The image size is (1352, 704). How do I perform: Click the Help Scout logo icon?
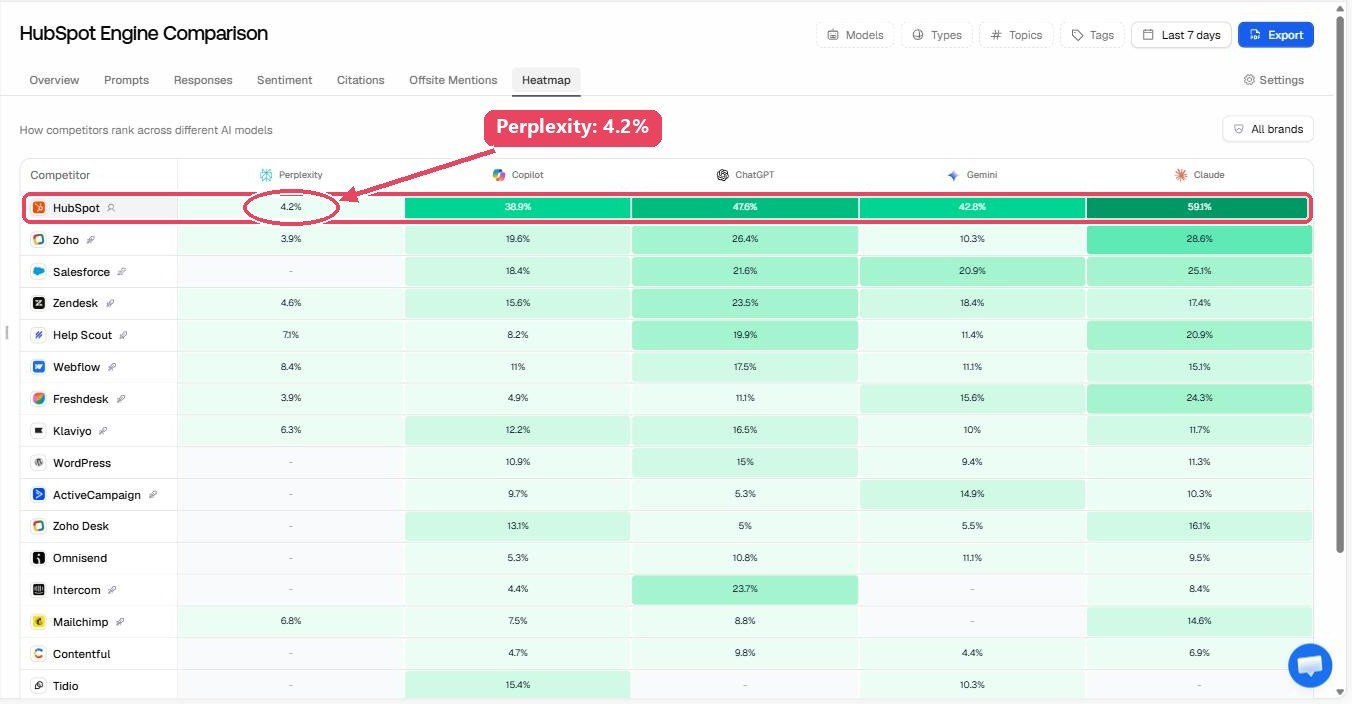[x=39, y=335]
